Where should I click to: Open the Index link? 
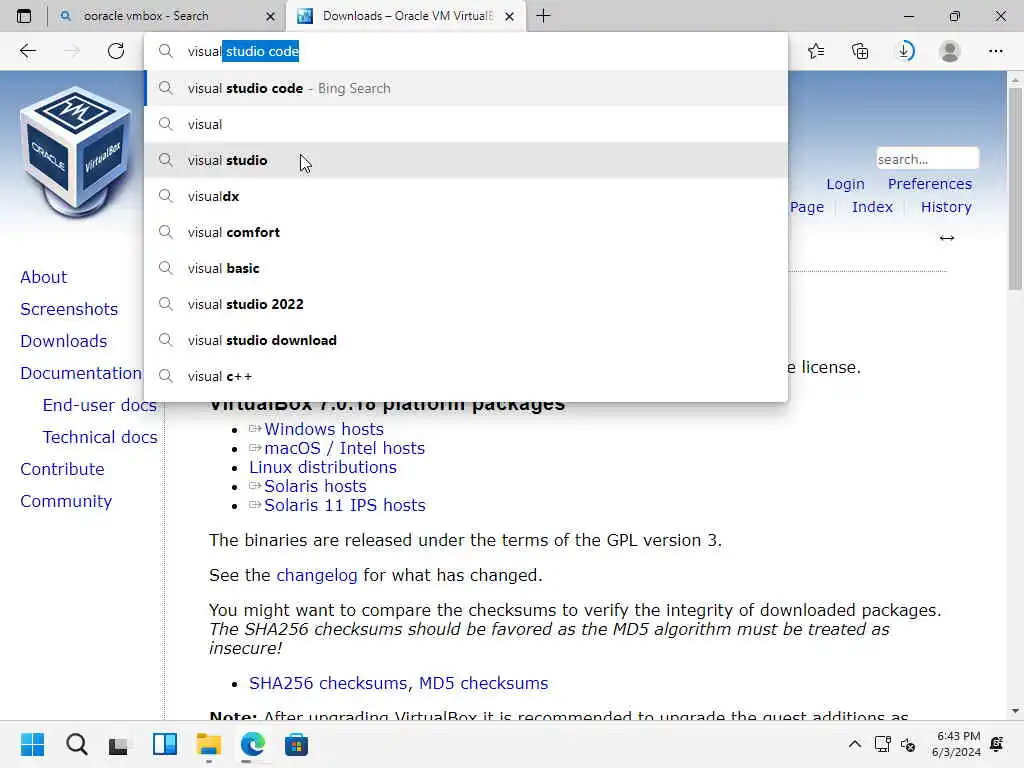point(872,207)
